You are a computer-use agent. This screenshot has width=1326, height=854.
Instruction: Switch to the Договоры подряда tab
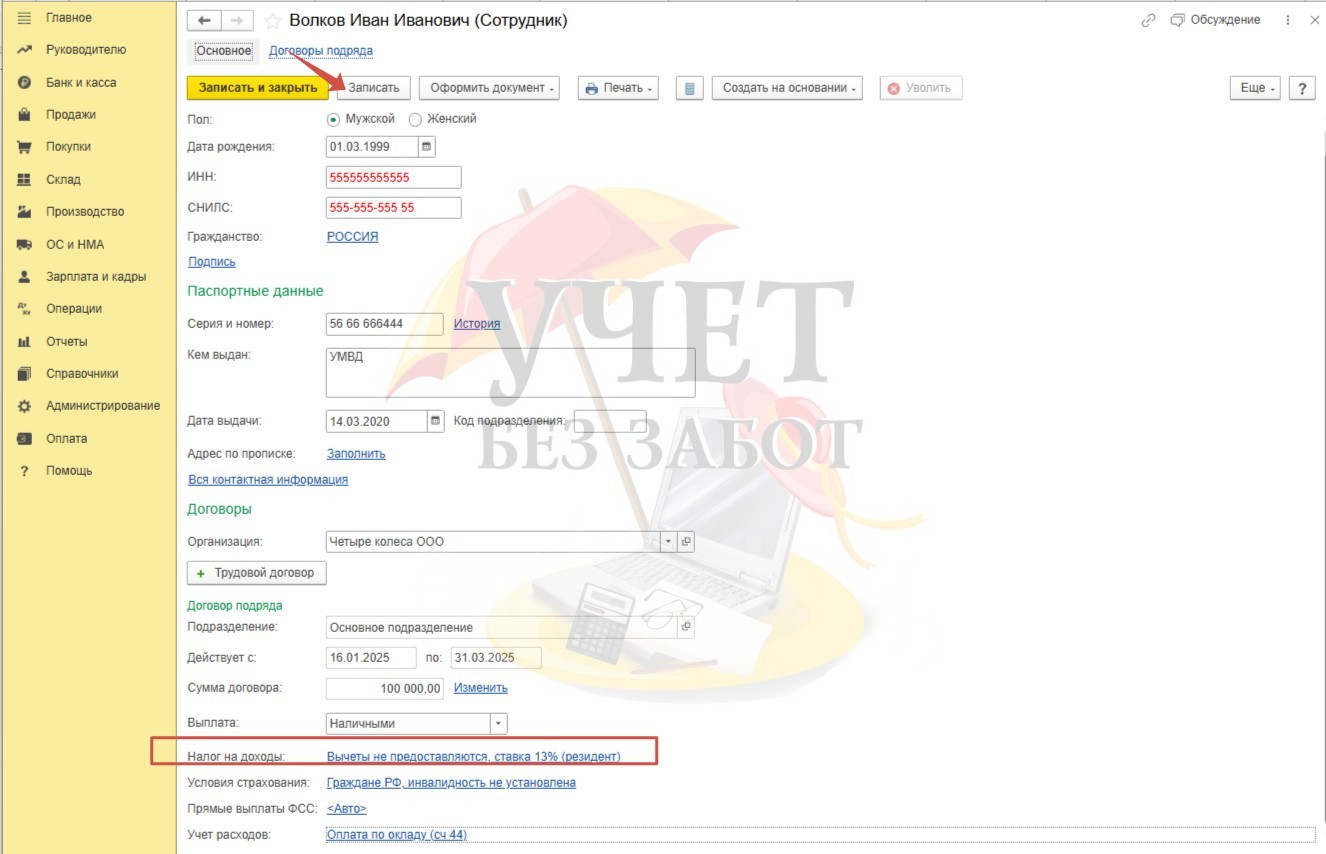pyautogui.click(x=321, y=50)
